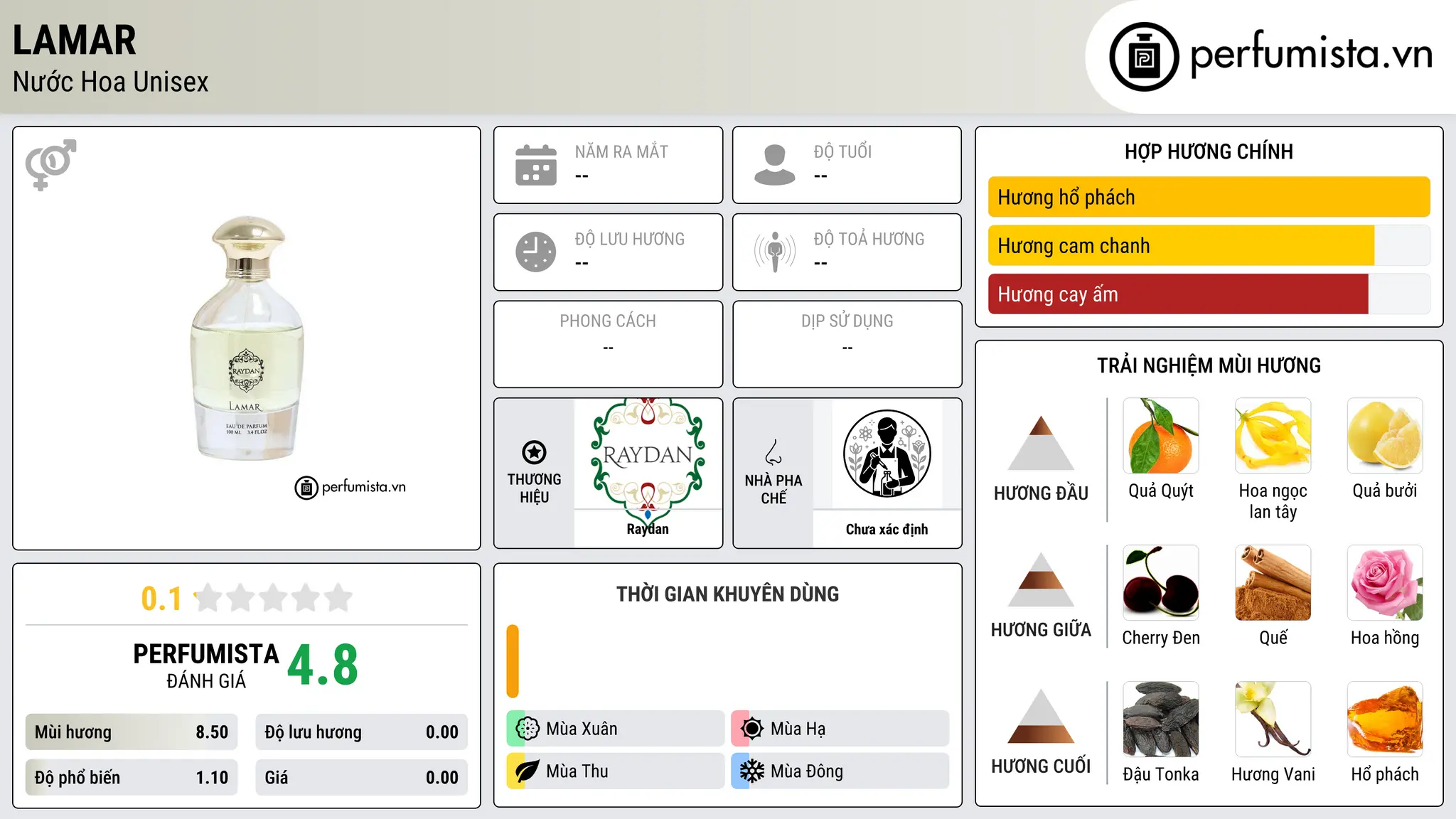This screenshot has height=819, width=1456.
Task: Click the Mùa Thu leaf icon
Action: coord(528,771)
